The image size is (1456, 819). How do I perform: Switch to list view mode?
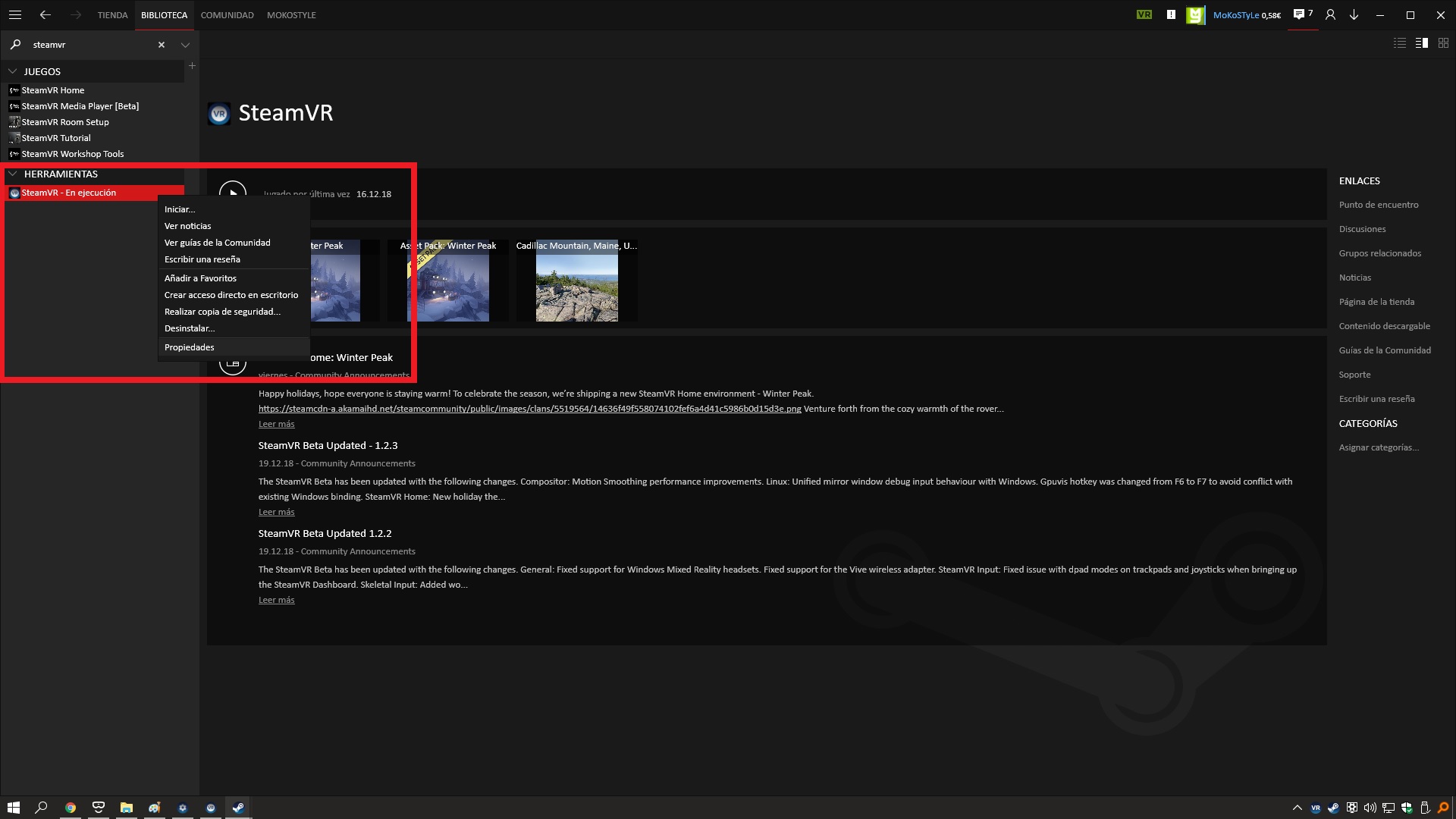click(x=1400, y=43)
